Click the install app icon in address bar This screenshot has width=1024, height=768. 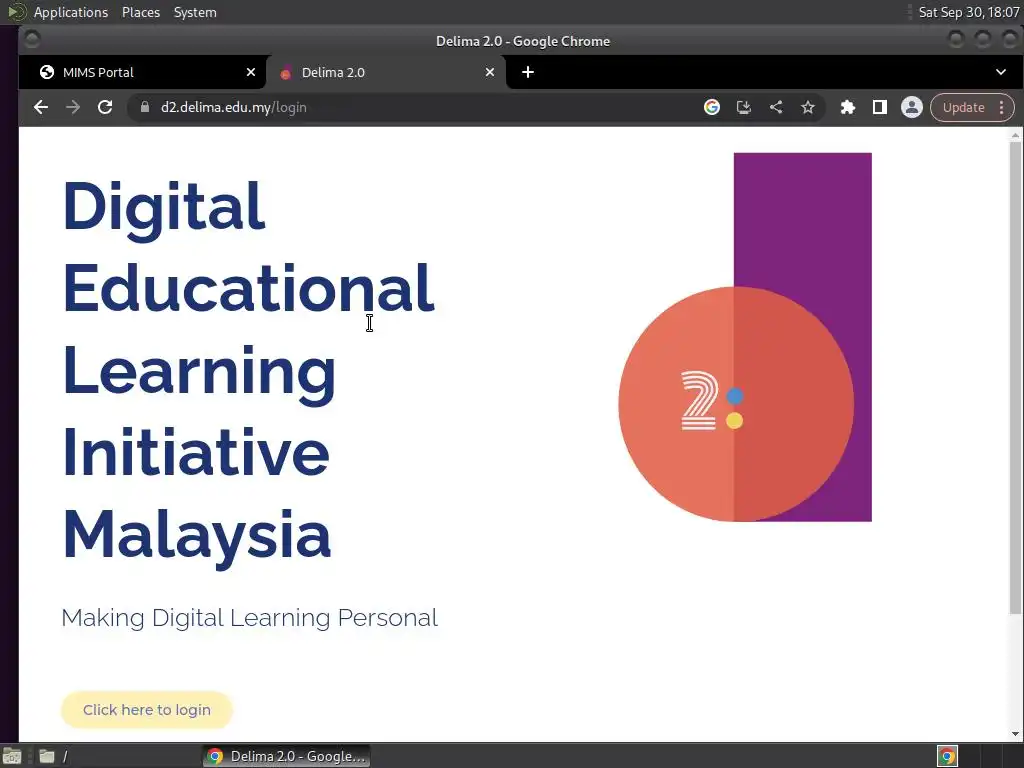(x=744, y=107)
